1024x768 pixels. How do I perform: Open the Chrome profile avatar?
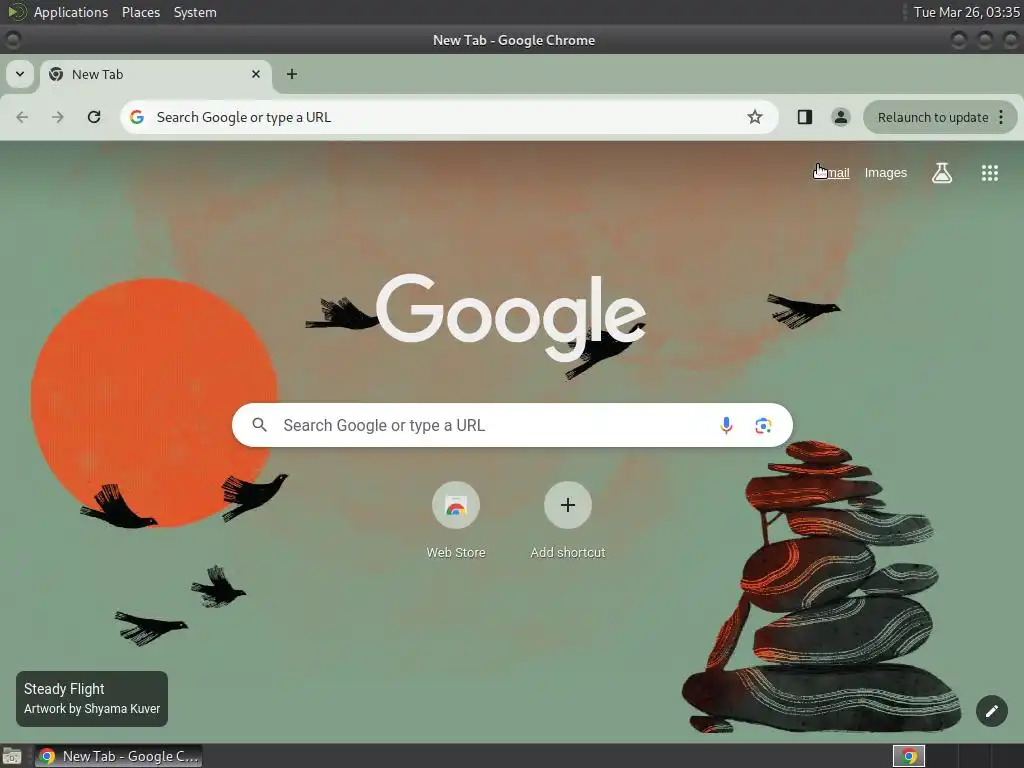[x=840, y=117]
